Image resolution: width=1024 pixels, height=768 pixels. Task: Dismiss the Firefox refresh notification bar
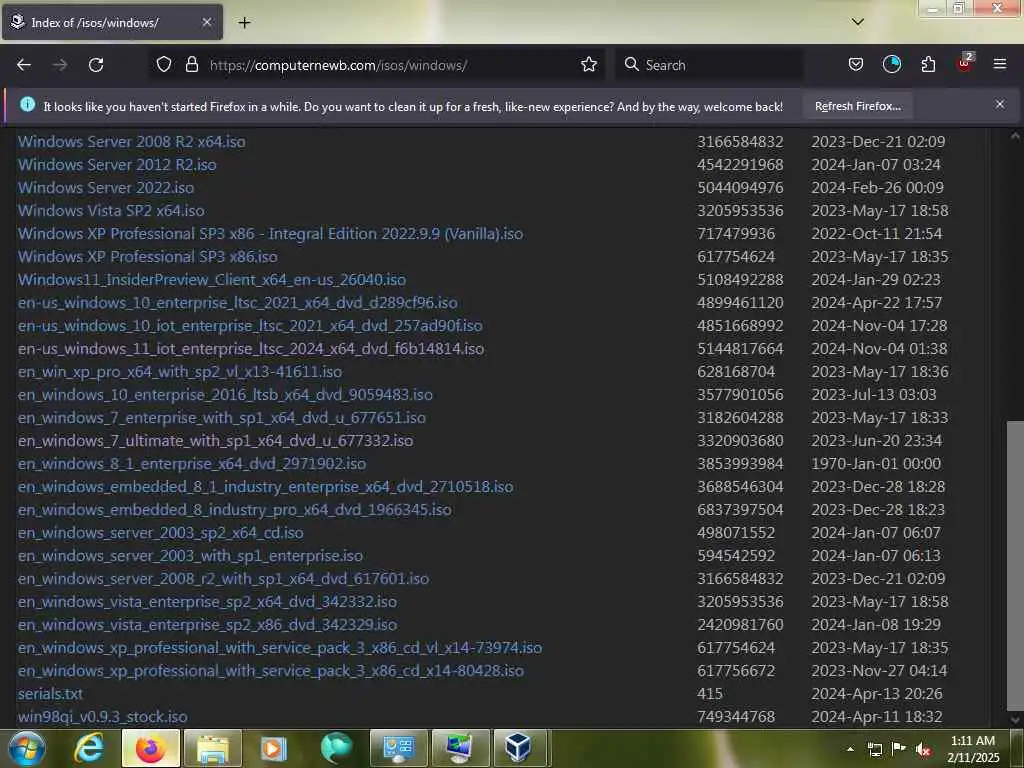tap(999, 104)
